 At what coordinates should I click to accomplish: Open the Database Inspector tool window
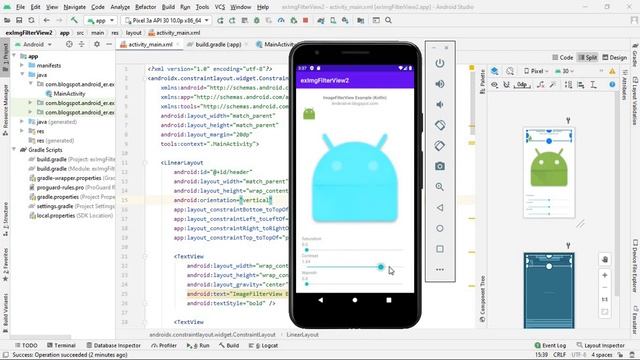point(113,345)
